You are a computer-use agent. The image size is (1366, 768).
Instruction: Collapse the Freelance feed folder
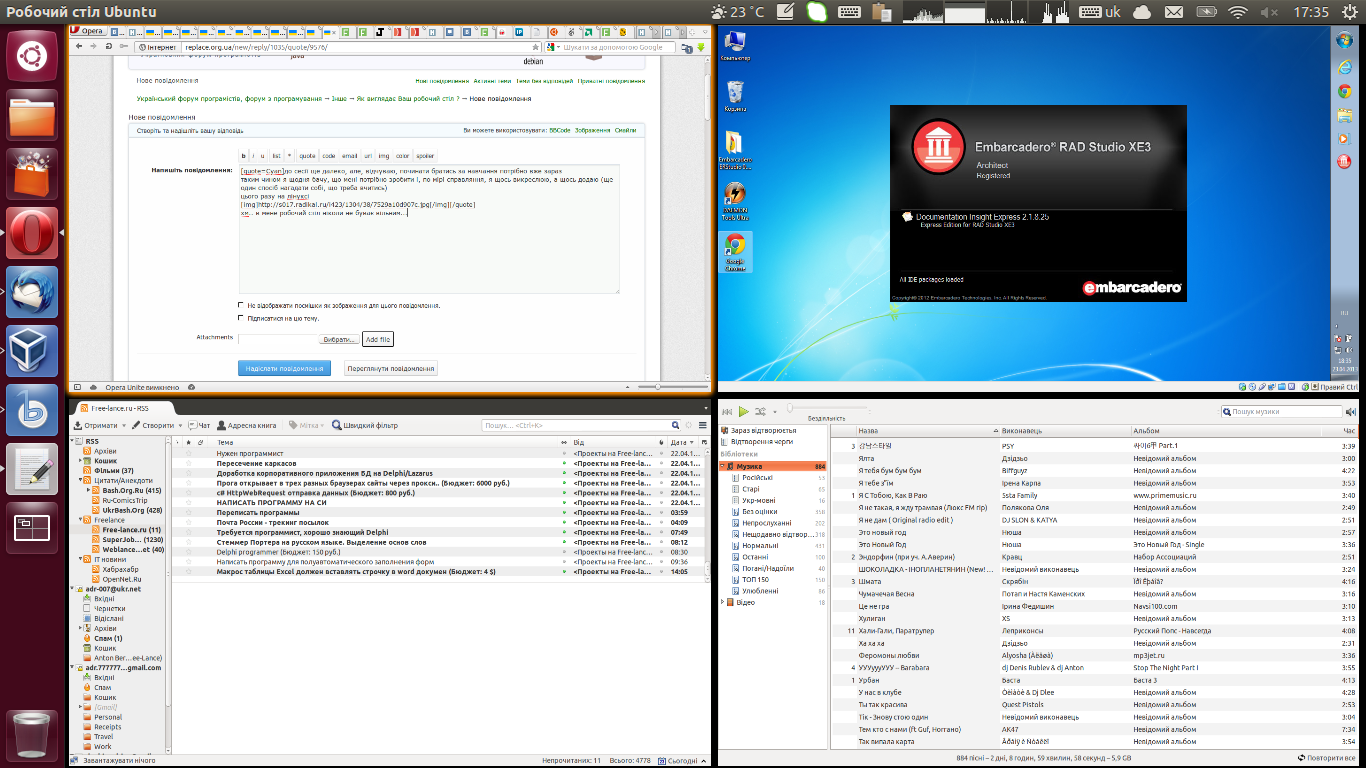pyautogui.click(x=79, y=520)
